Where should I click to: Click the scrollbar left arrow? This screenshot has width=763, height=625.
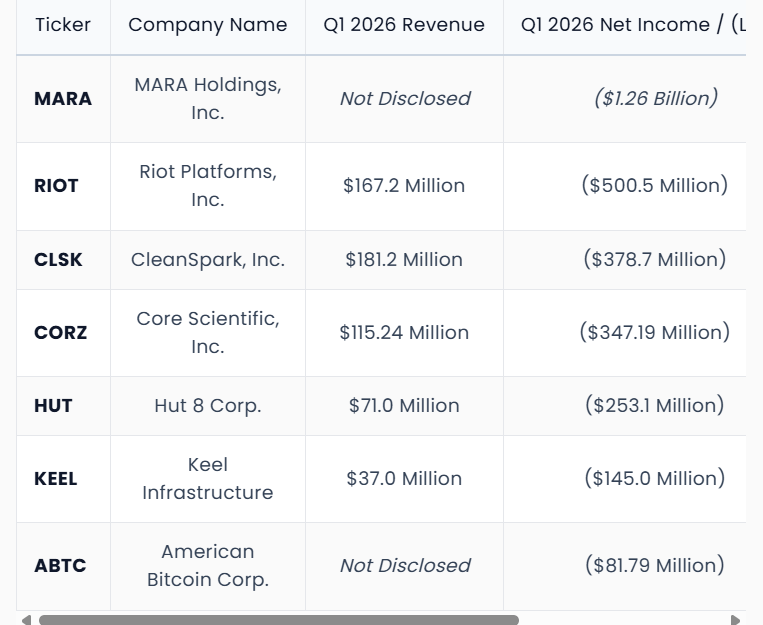[27, 620]
